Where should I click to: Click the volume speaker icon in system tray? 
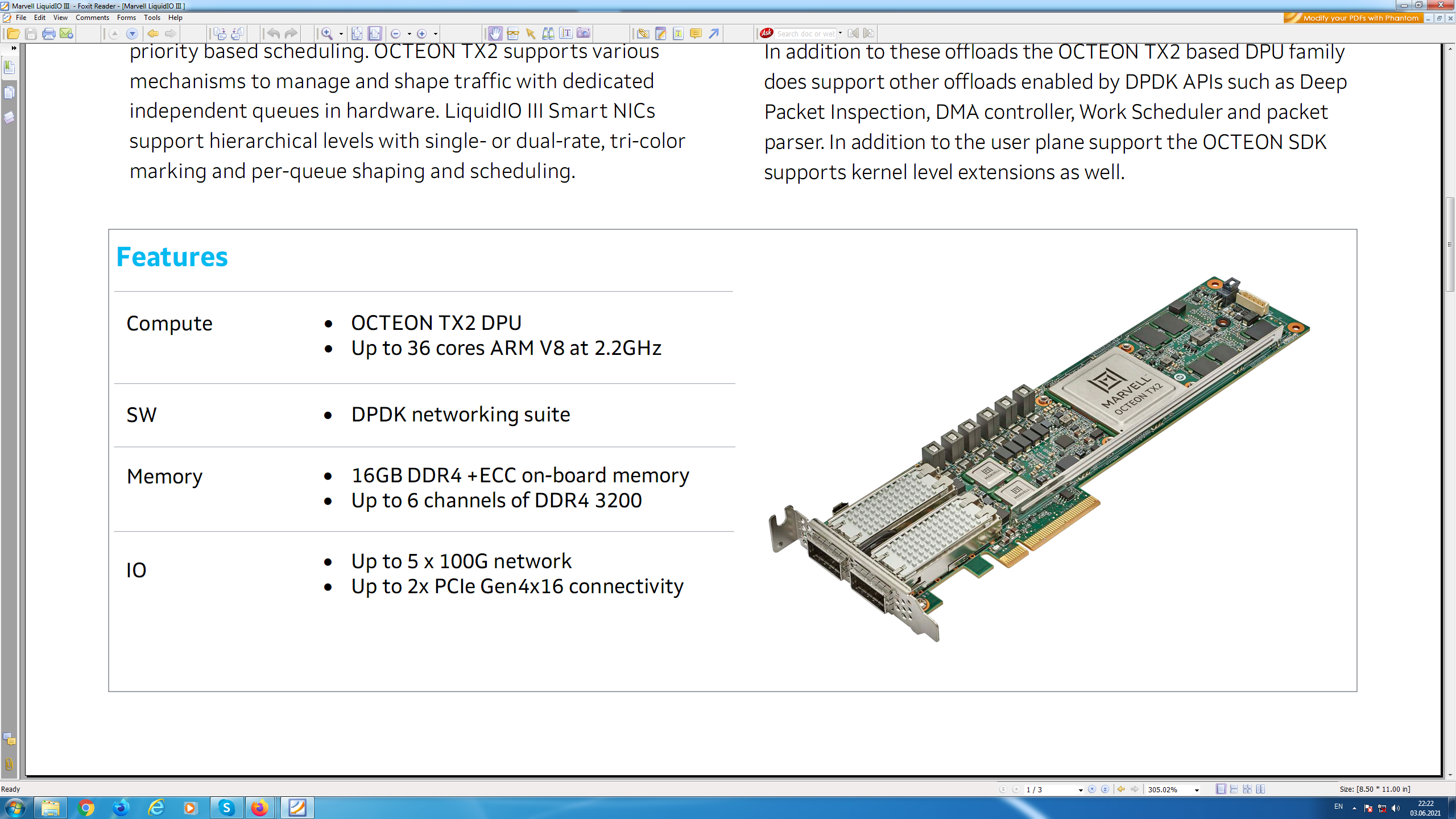(1396, 808)
